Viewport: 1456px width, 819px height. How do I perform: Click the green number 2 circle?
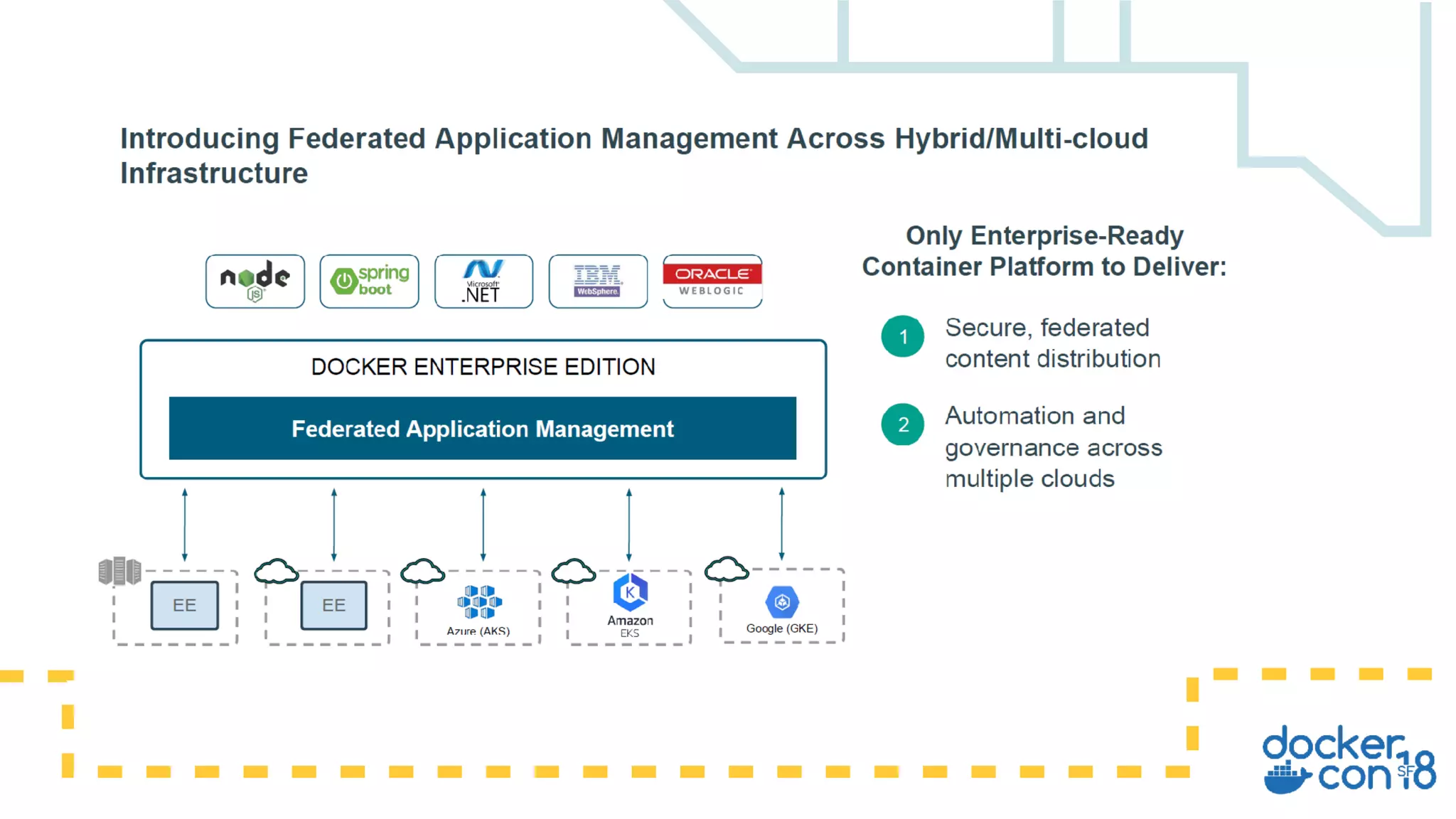[x=903, y=424]
